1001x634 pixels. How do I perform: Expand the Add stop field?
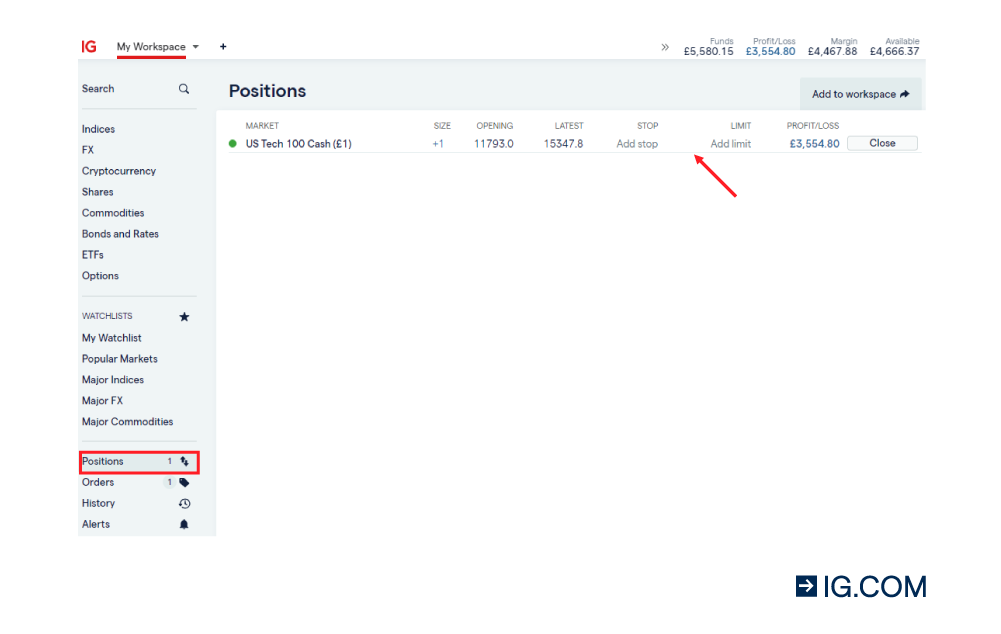(x=637, y=143)
